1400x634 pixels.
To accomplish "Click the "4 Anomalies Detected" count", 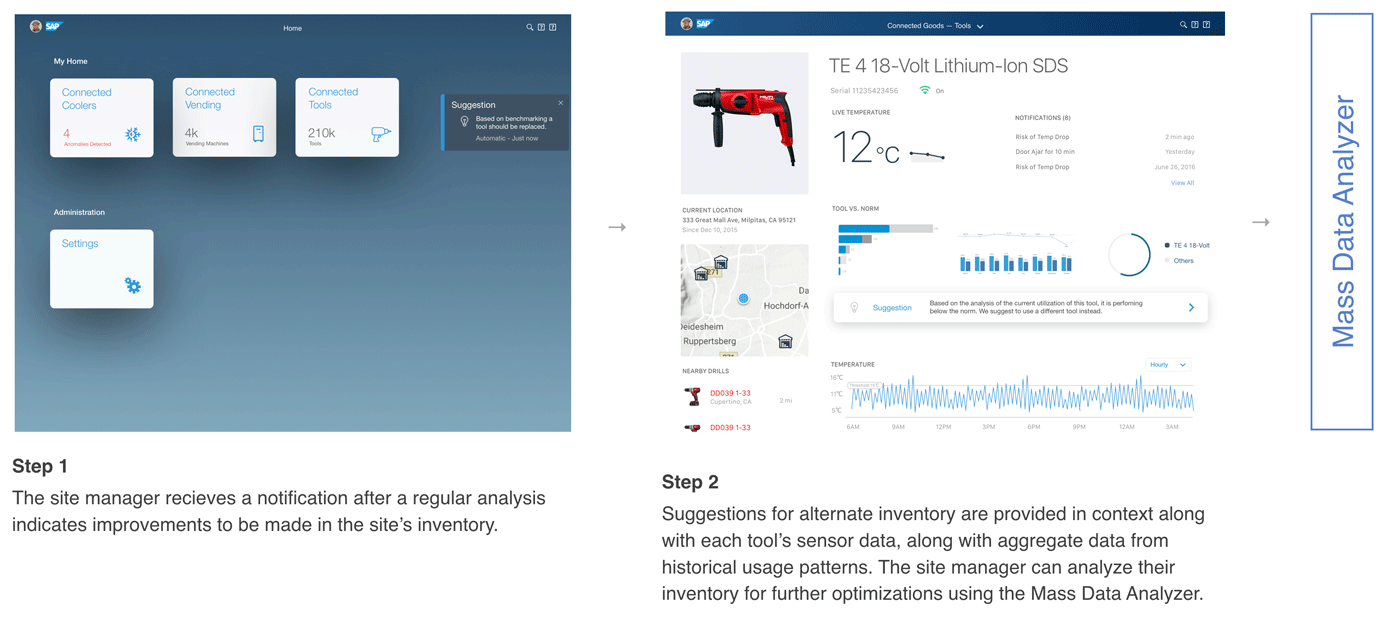I will click(87, 137).
